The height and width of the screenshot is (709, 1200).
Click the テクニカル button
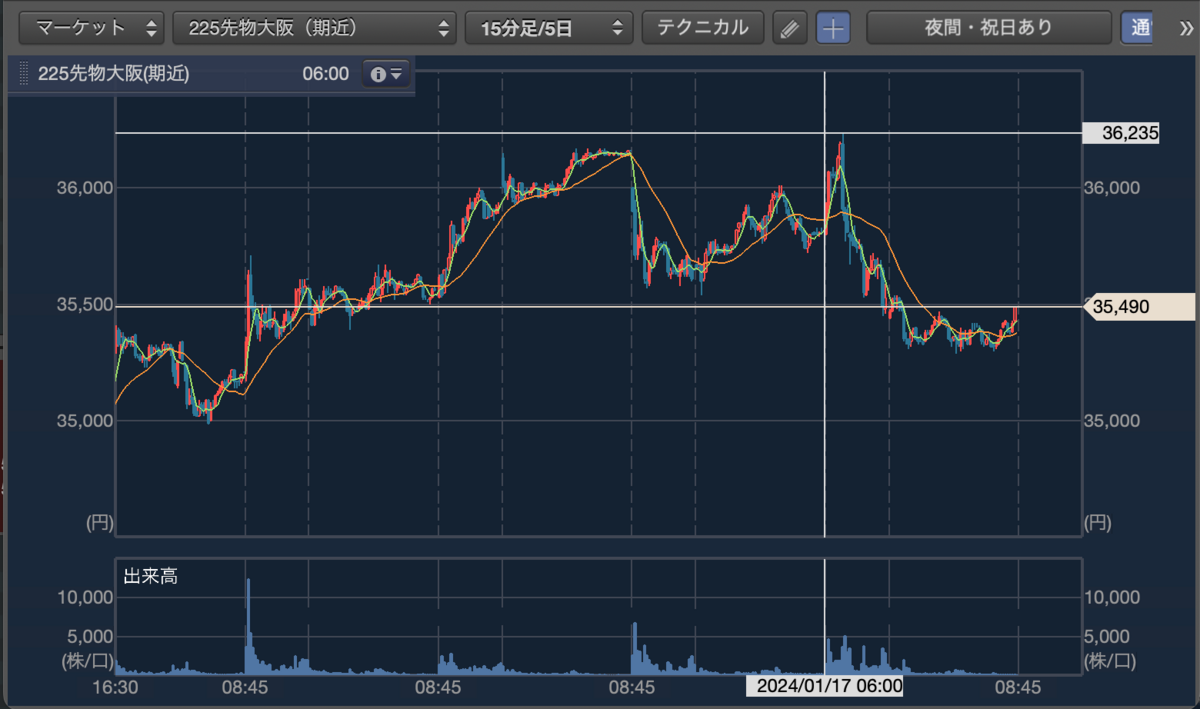tap(702, 28)
